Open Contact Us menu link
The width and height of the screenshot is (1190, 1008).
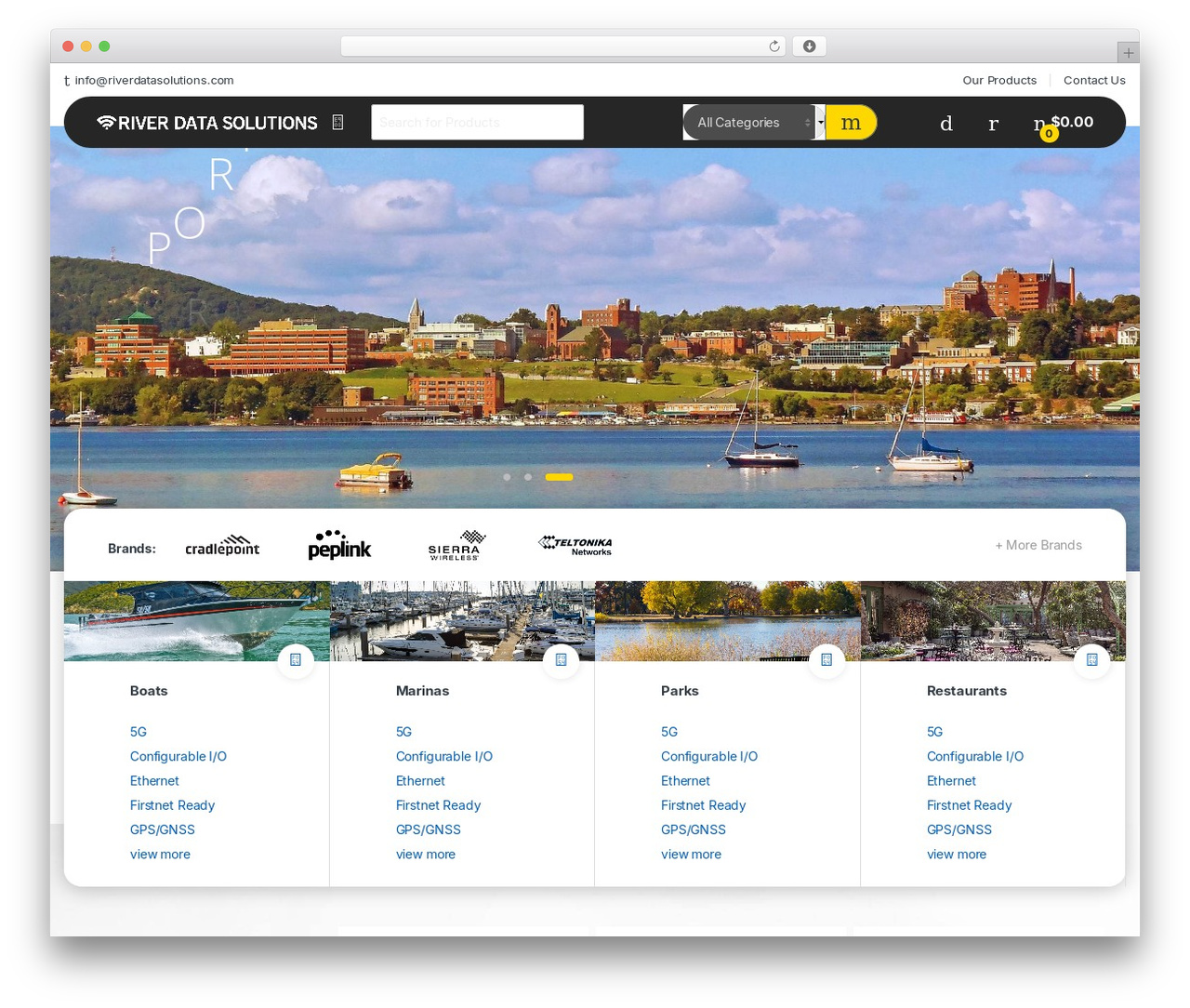click(1094, 81)
